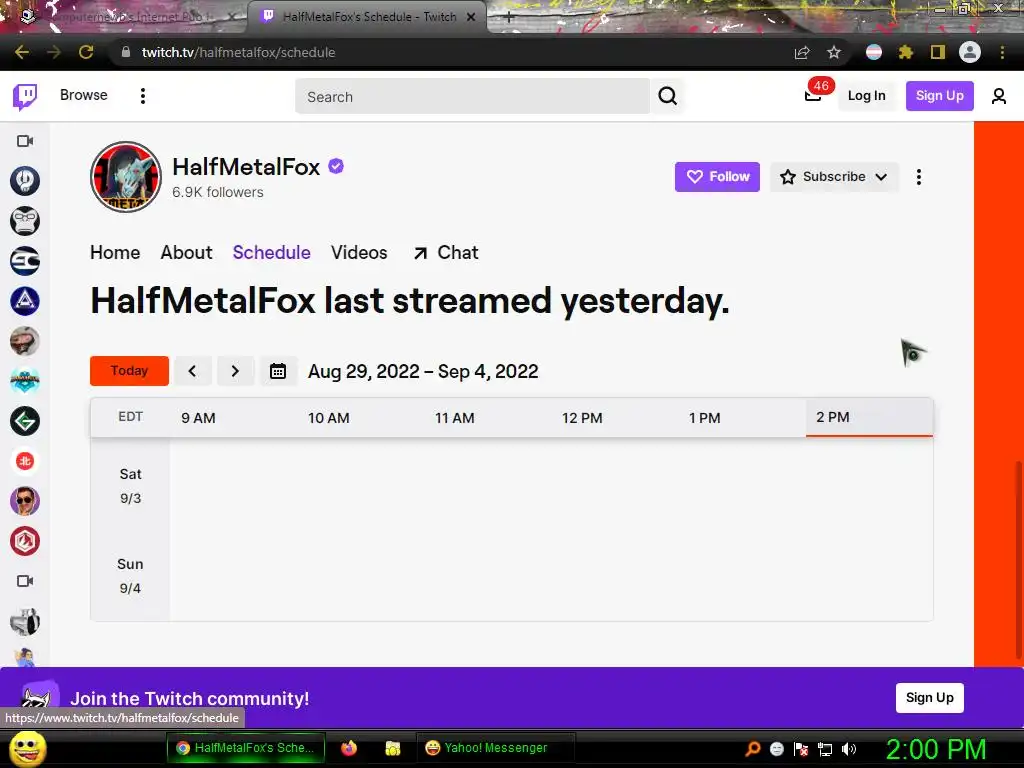The width and height of the screenshot is (1024, 768).
Task: Click the address bar URL
Action: 238,52
